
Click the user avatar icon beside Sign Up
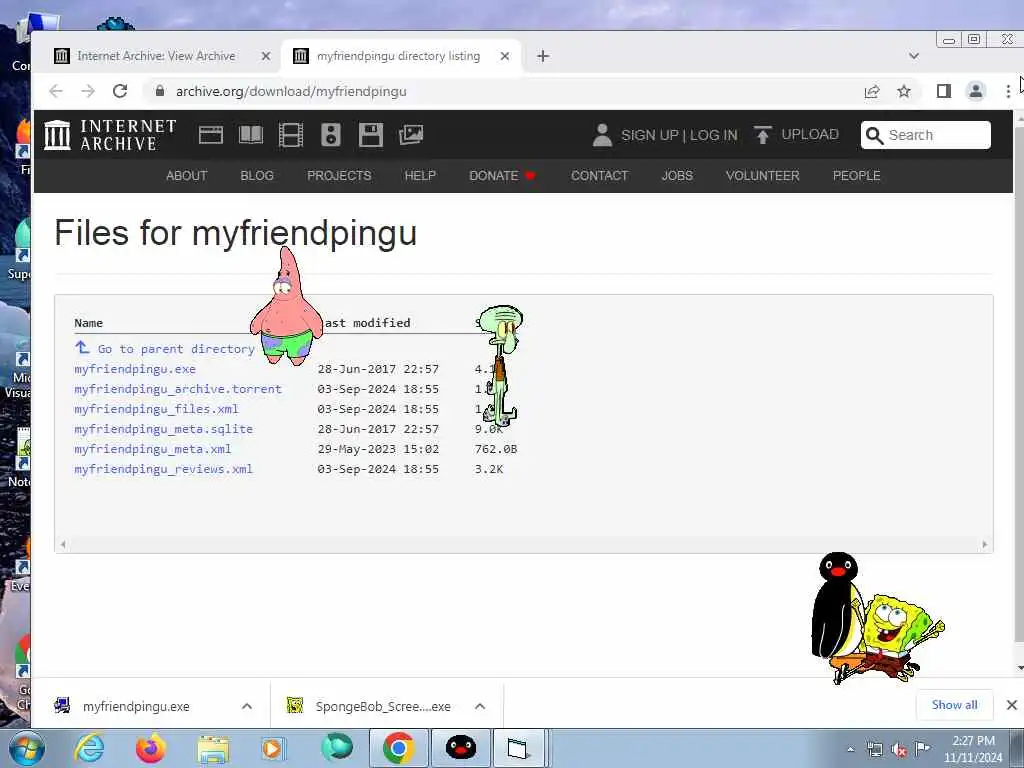click(x=601, y=135)
